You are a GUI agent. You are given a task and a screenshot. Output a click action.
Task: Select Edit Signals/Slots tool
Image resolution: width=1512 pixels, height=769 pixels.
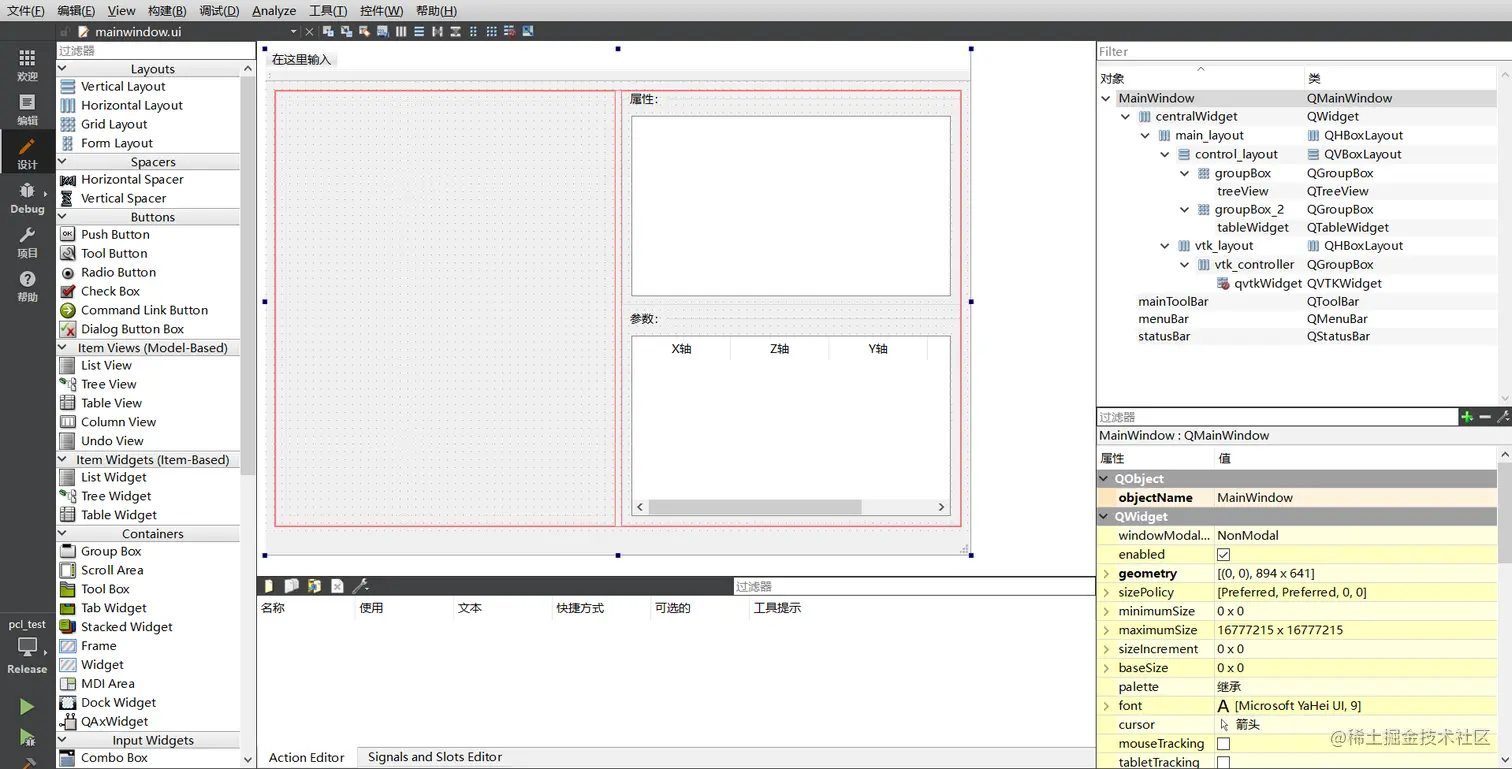pos(346,32)
